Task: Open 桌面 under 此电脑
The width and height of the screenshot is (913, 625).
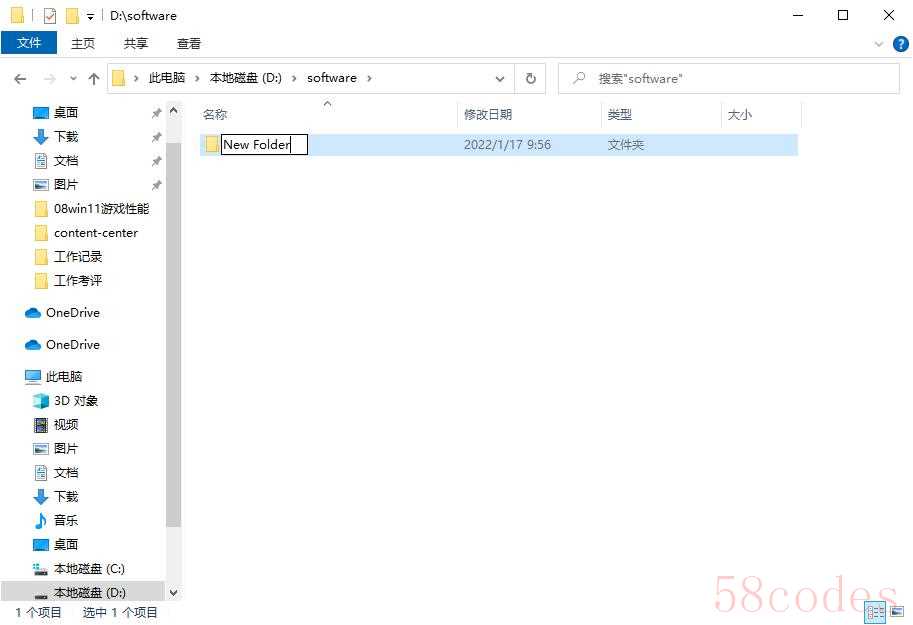Action: pos(66,545)
